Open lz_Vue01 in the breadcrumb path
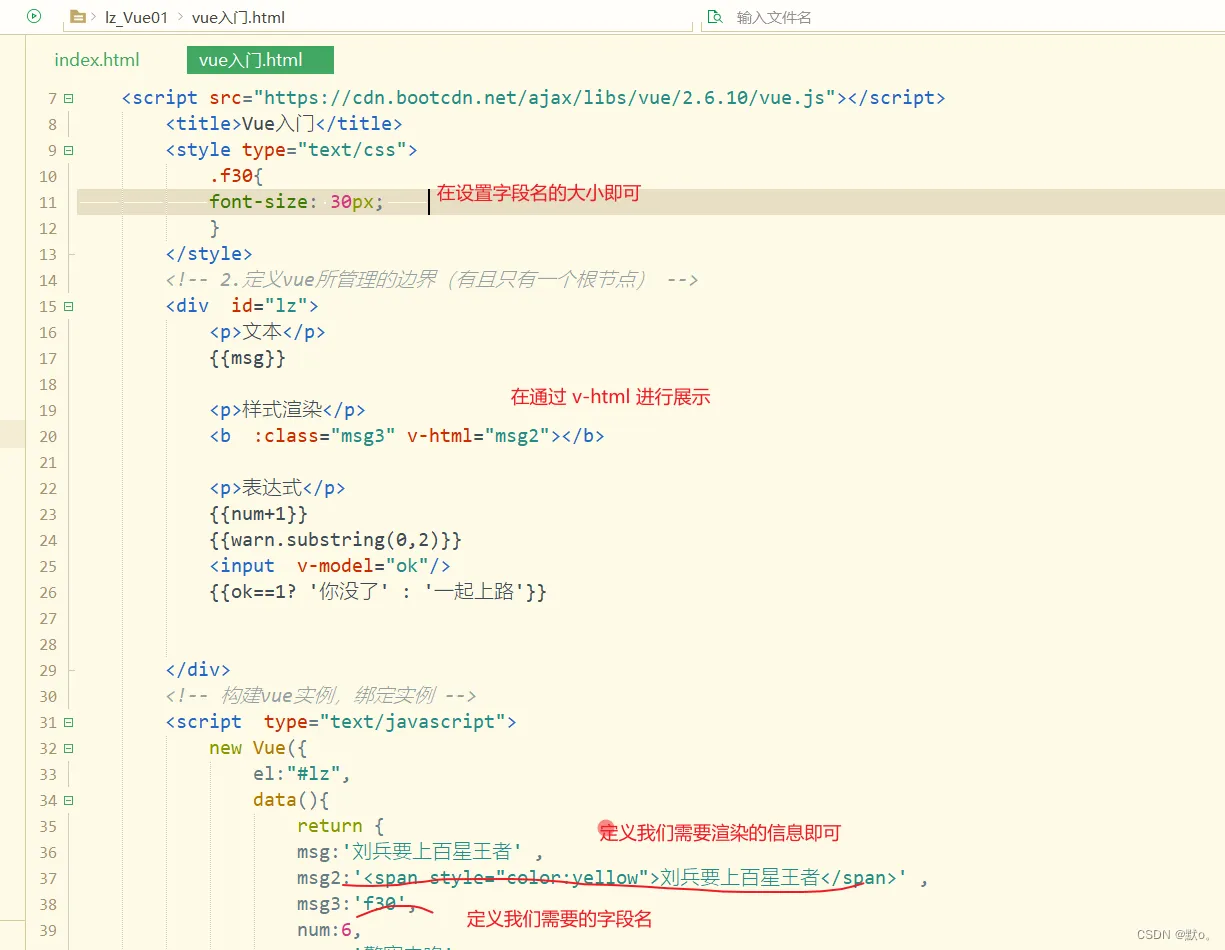The height and width of the screenshot is (950, 1225). (x=136, y=17)
